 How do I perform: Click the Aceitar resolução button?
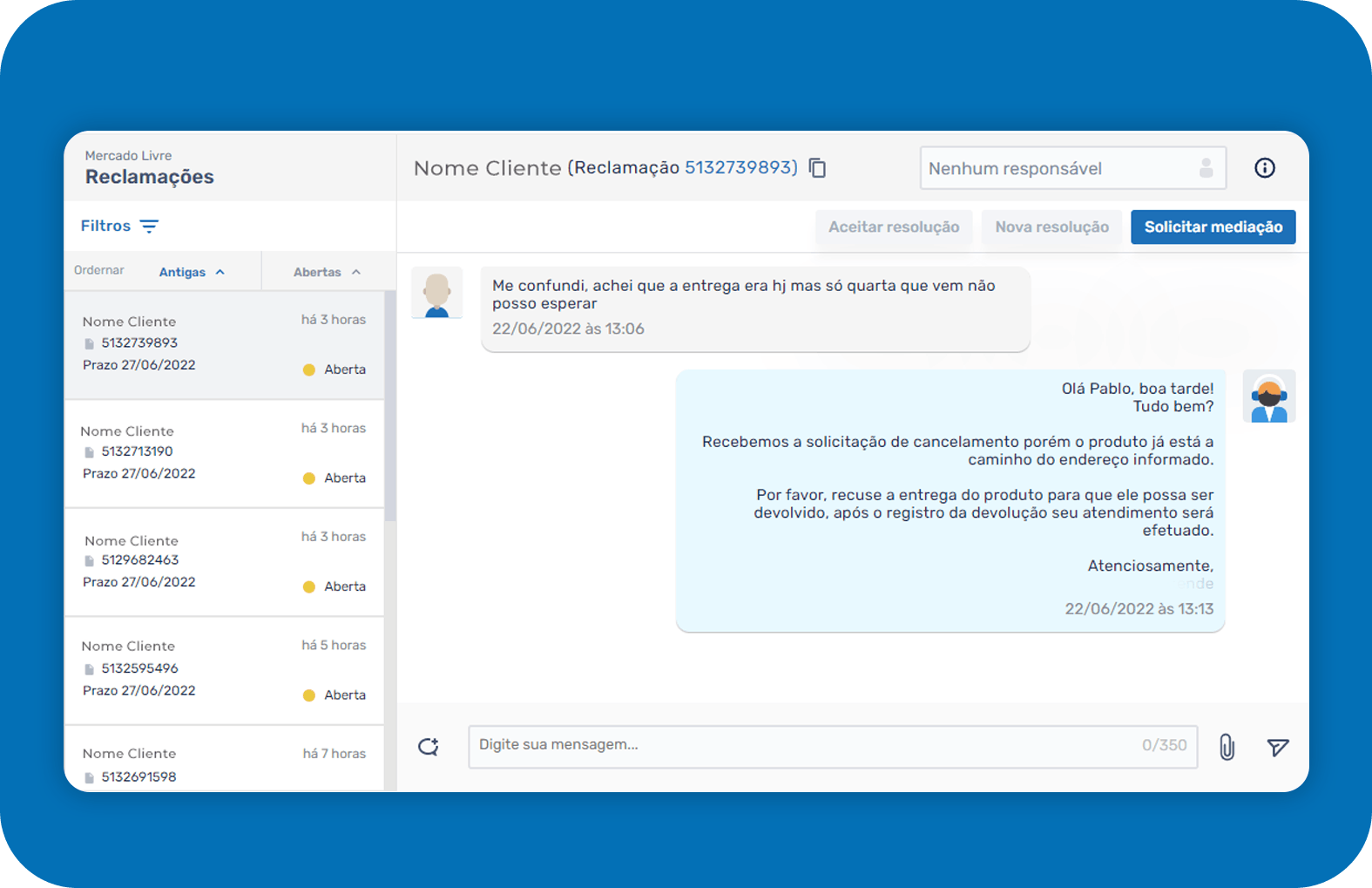(893, 227)
